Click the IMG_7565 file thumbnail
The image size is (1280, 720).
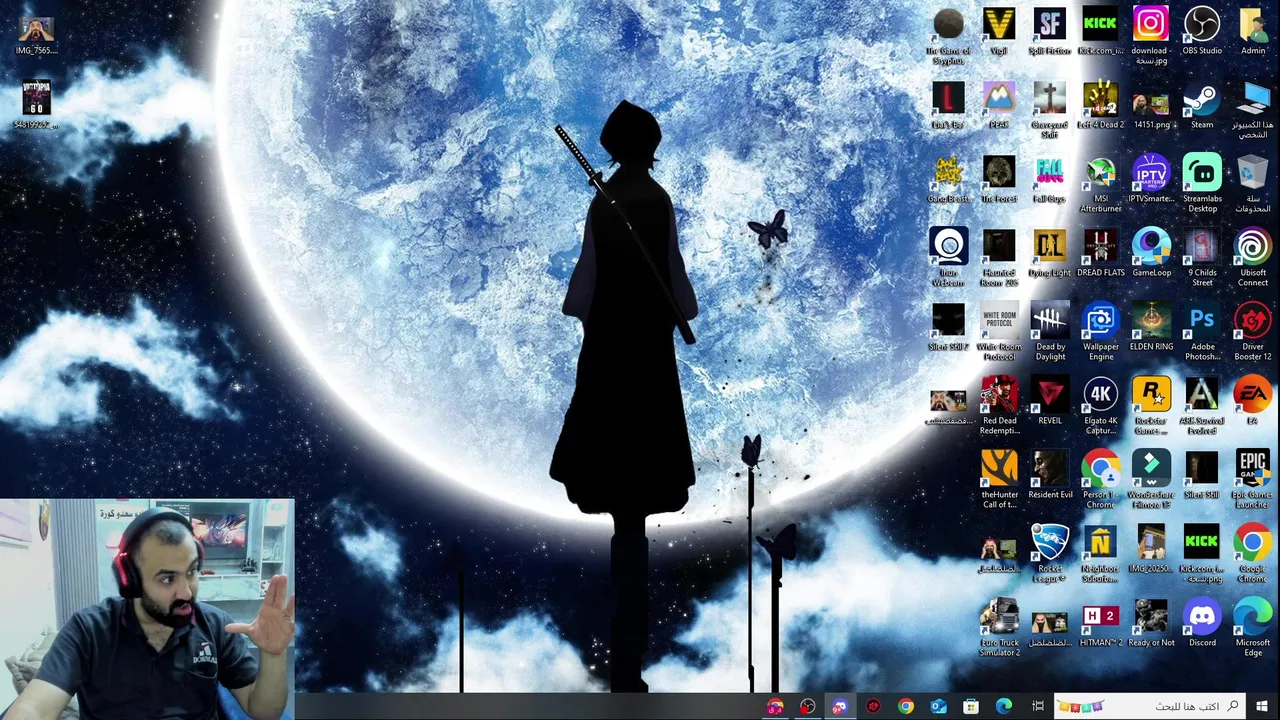click(36, 35)
